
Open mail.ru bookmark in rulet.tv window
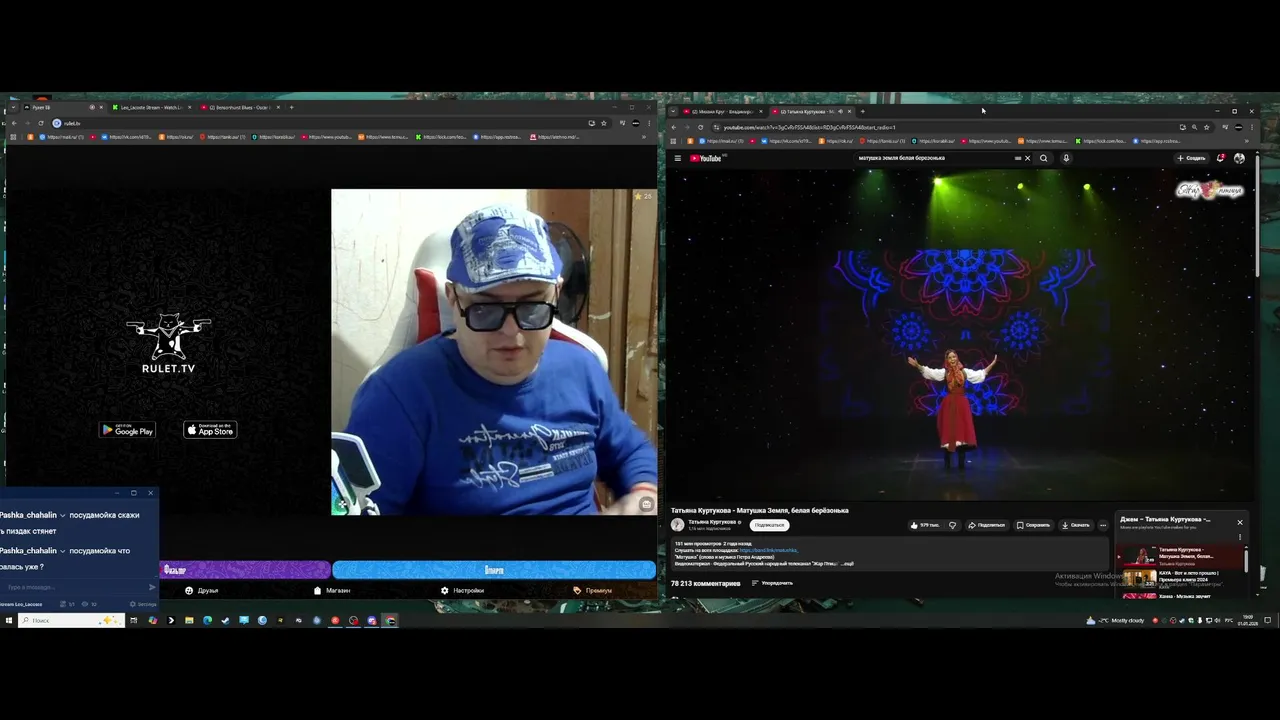tap(61, 137)
